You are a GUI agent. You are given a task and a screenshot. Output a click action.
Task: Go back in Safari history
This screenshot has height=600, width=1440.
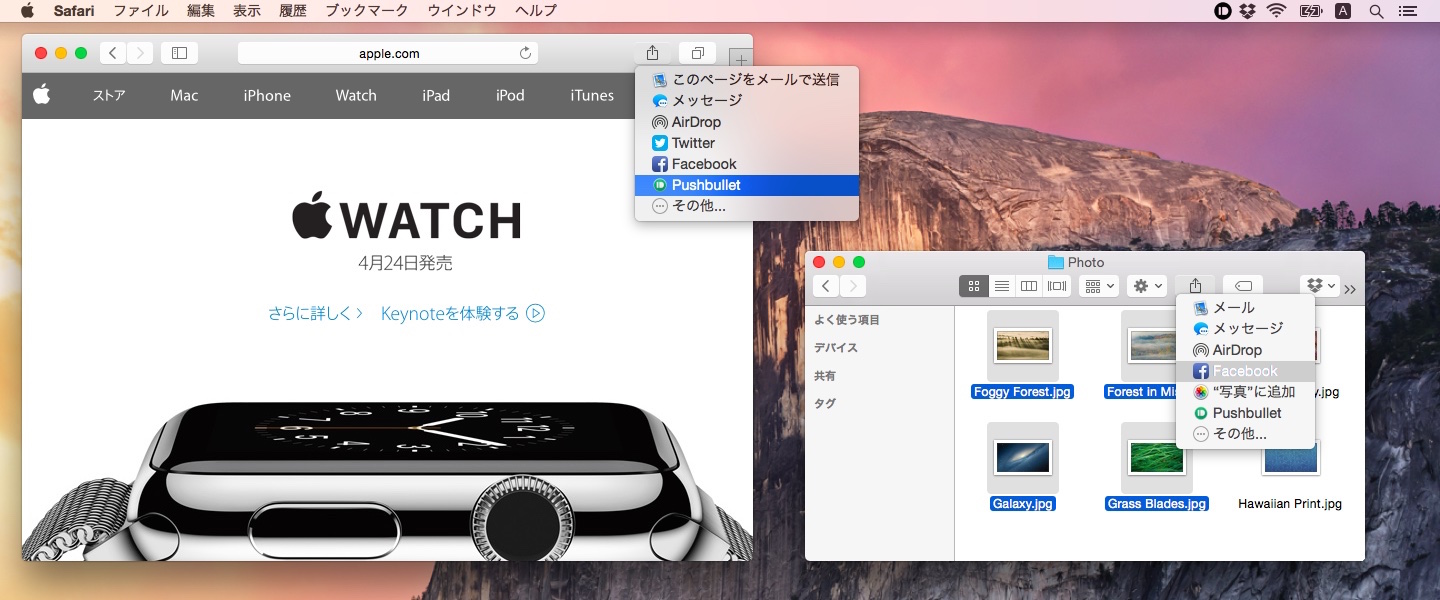click(113, 53)
